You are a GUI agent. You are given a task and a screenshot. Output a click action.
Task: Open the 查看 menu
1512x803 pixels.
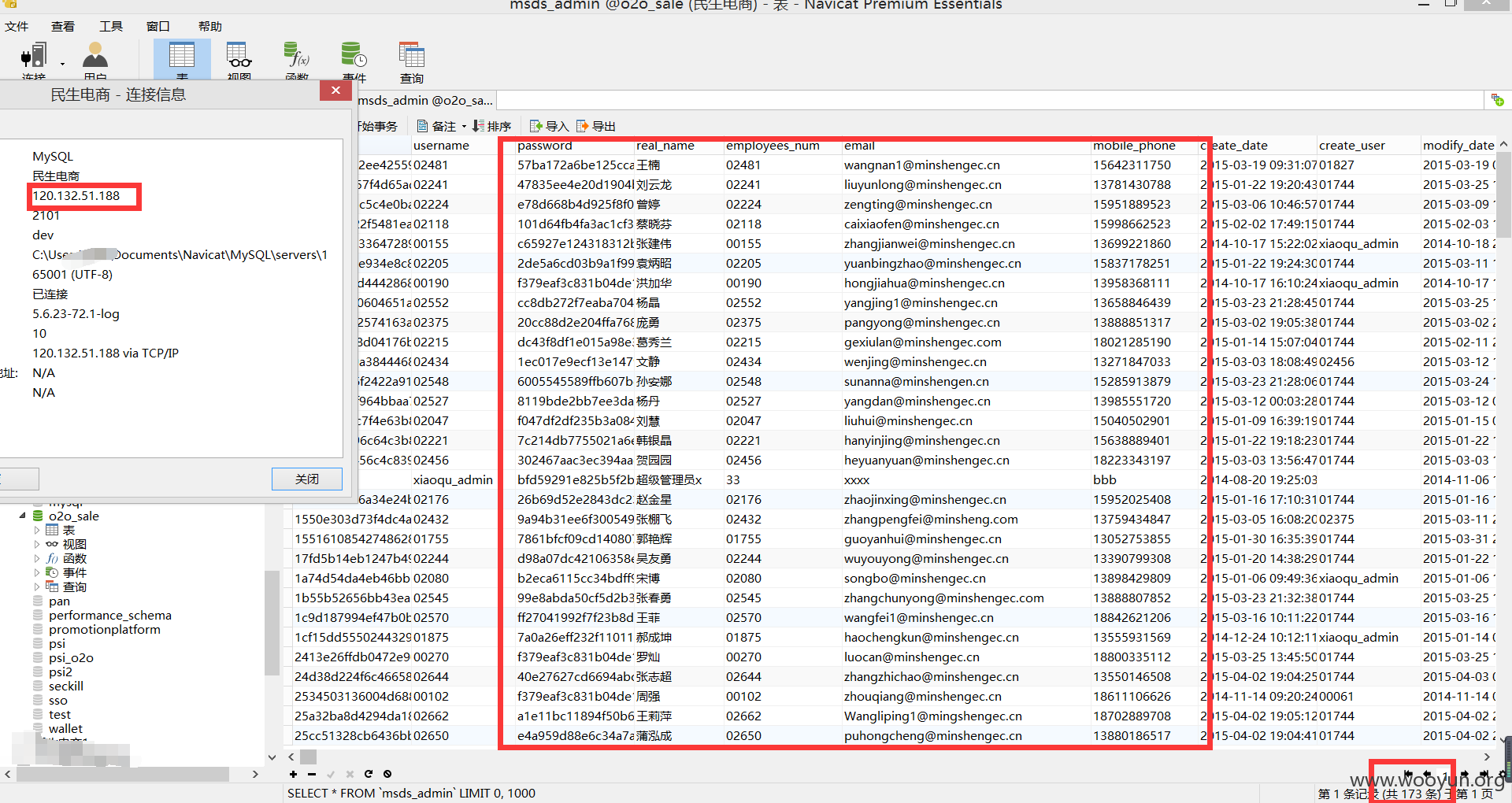[x=63, y=26]
